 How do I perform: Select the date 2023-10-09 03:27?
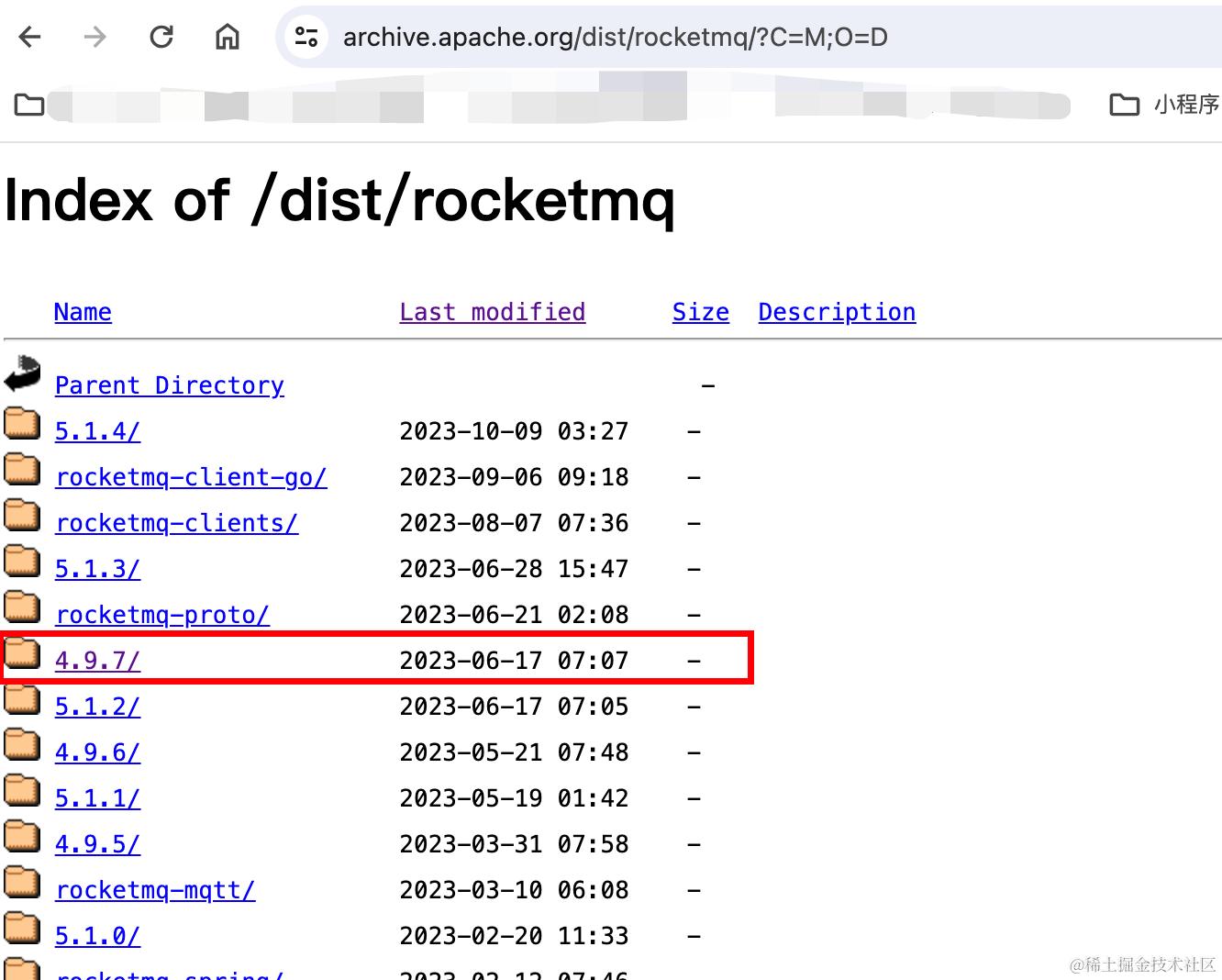tap(514, 431)
